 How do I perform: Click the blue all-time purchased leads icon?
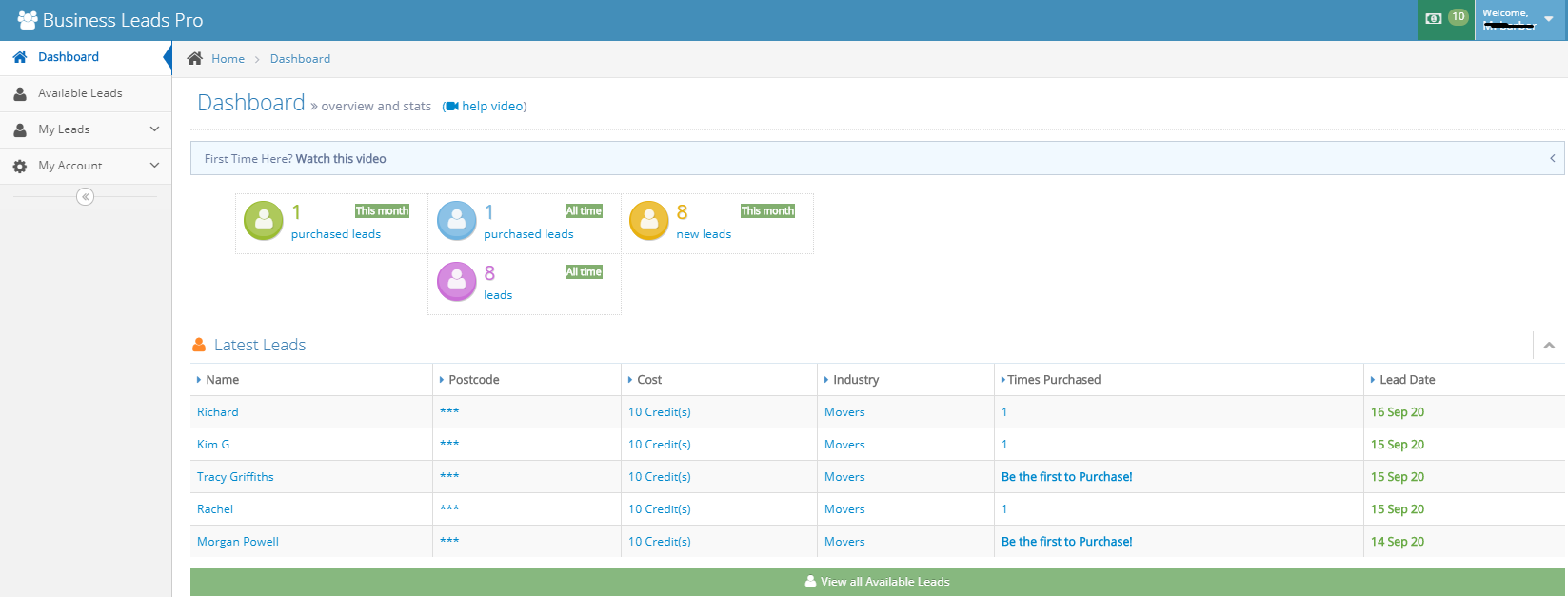(456, 221)
